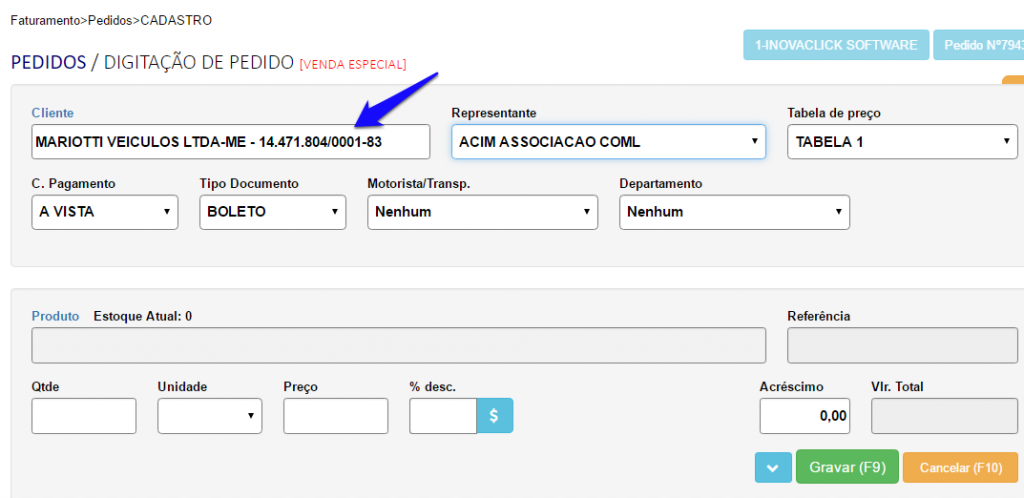Click the PEDIDOS heading link
Screen dimensions: 1024x498
48,63
